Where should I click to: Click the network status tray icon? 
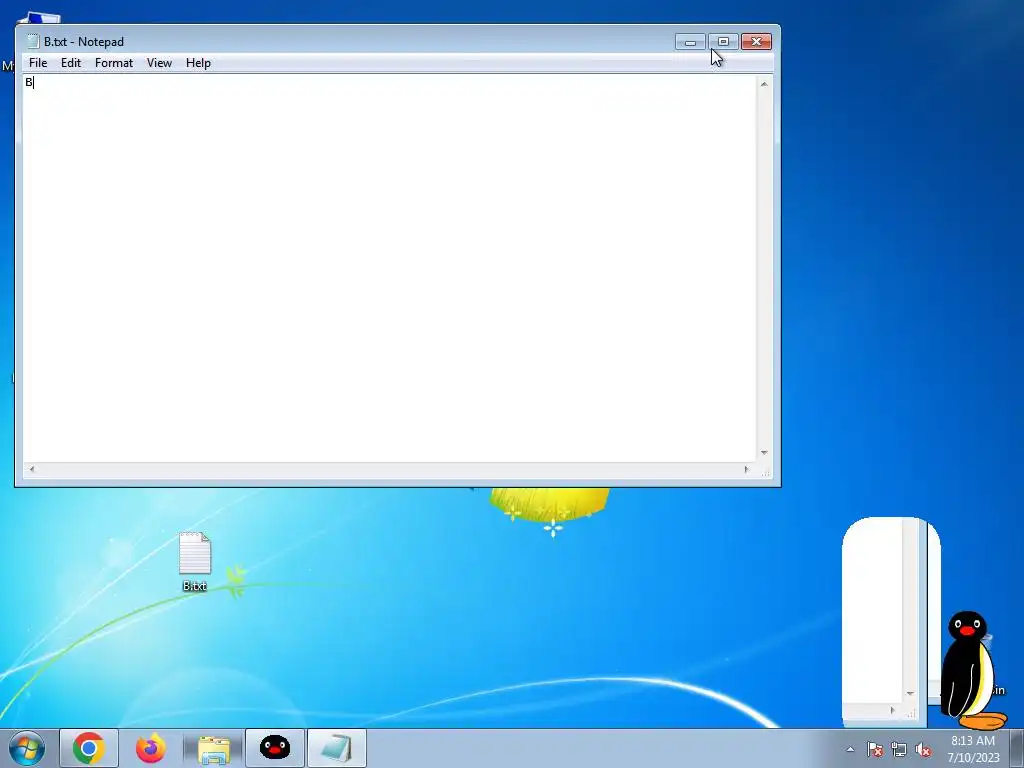pyautogui.click(x=899, y=749)
